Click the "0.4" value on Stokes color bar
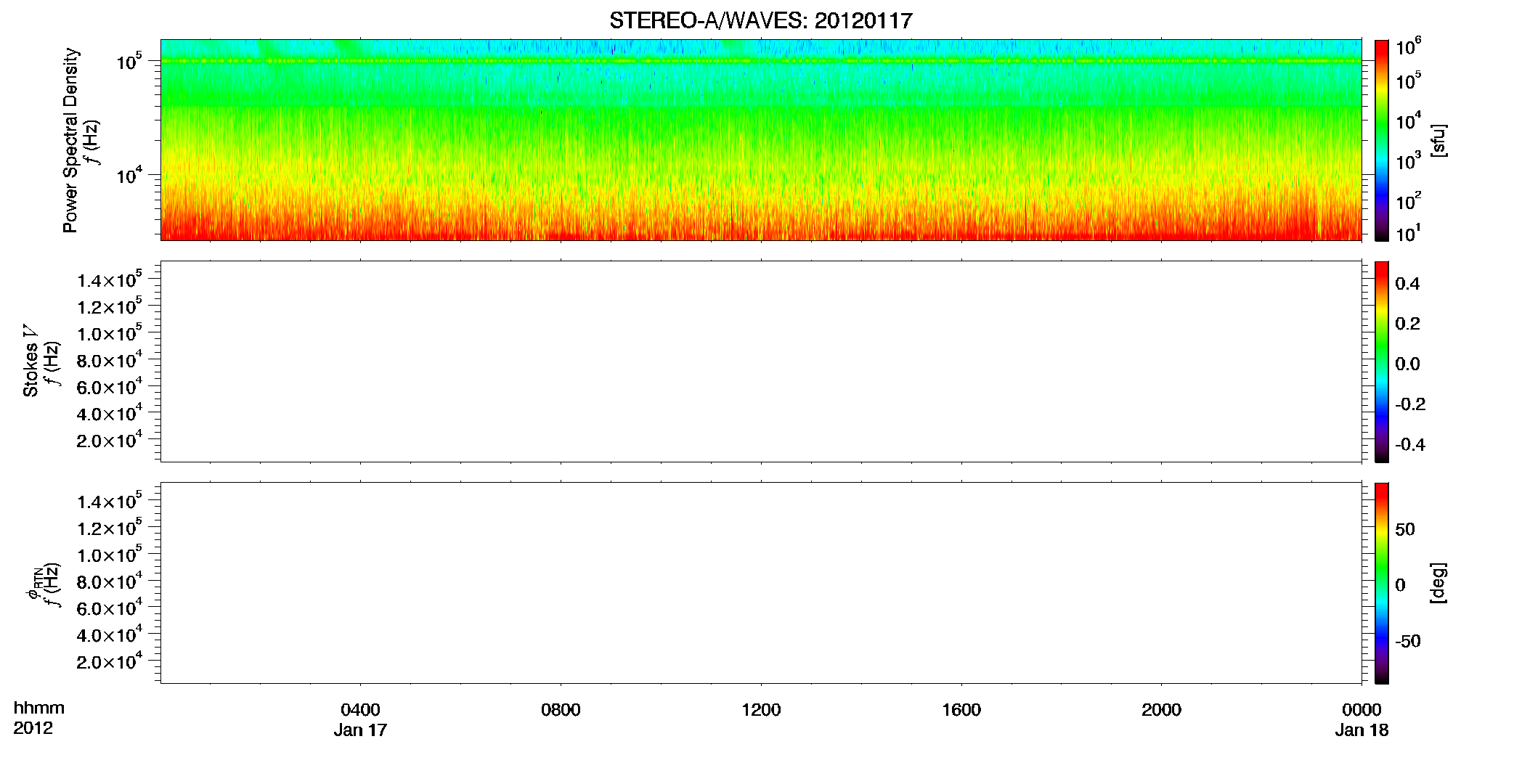The image size is (1522, 784). pyautogui.click(x=1407, y=284)
